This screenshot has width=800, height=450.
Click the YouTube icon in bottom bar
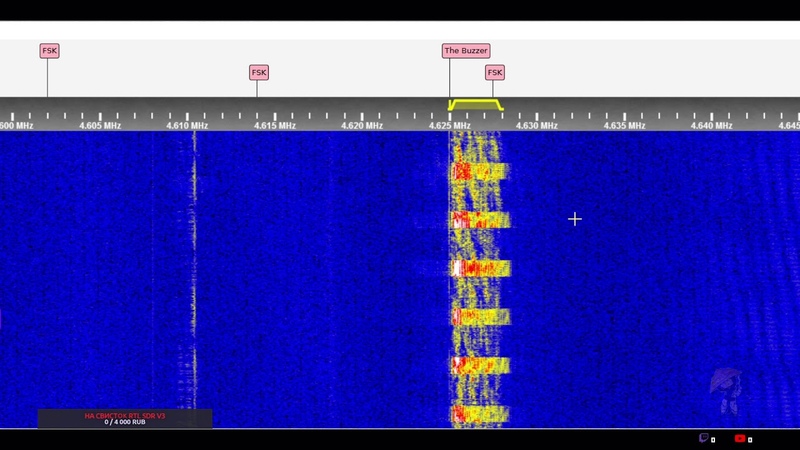tap(740, 438)
